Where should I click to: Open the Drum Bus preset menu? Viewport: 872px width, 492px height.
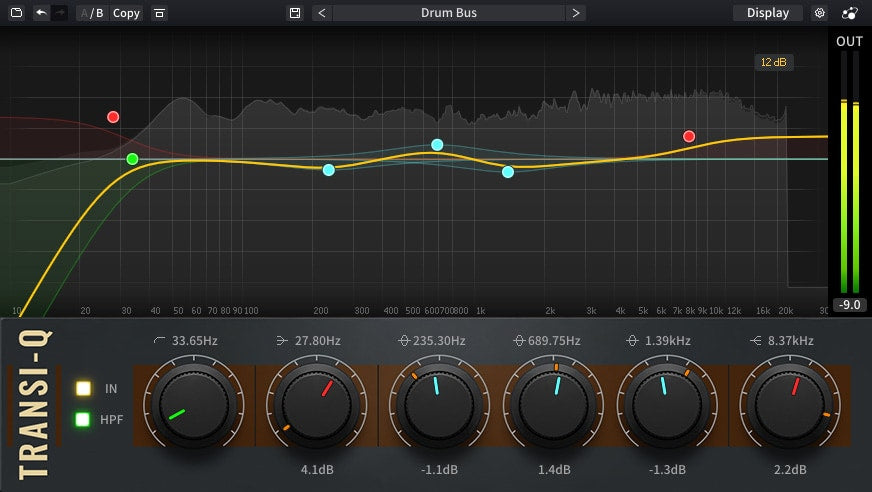[x=449, y=13]
